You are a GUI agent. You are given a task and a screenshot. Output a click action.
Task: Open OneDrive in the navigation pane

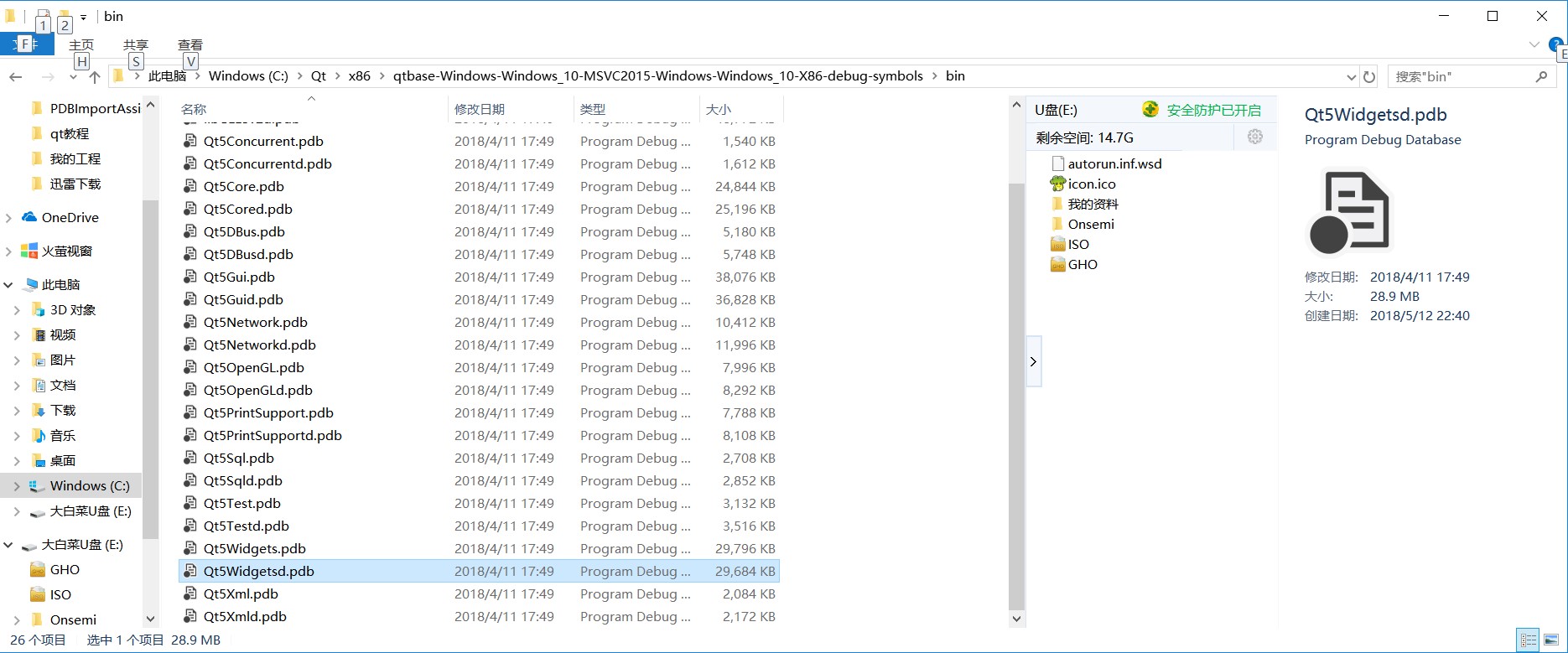click(70, 217)
